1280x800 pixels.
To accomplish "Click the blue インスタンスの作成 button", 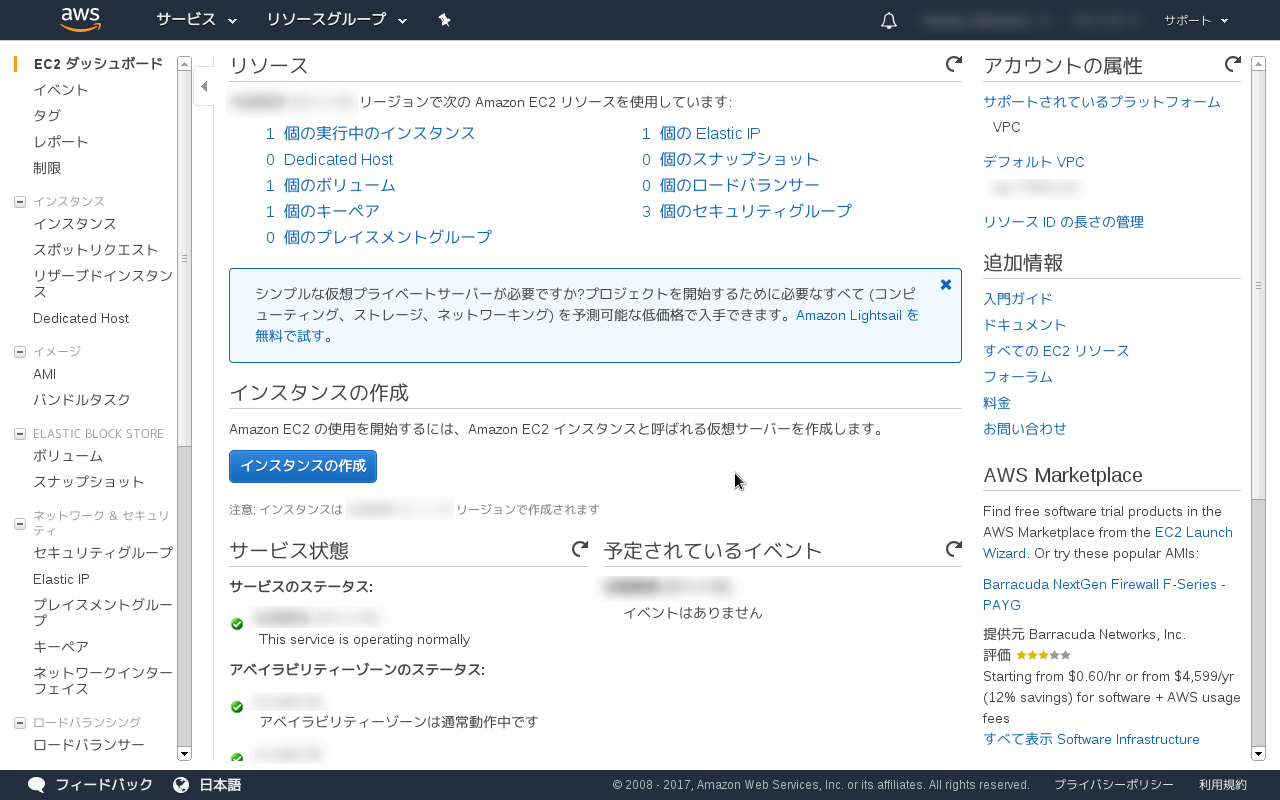I will (x=303, y=466).
